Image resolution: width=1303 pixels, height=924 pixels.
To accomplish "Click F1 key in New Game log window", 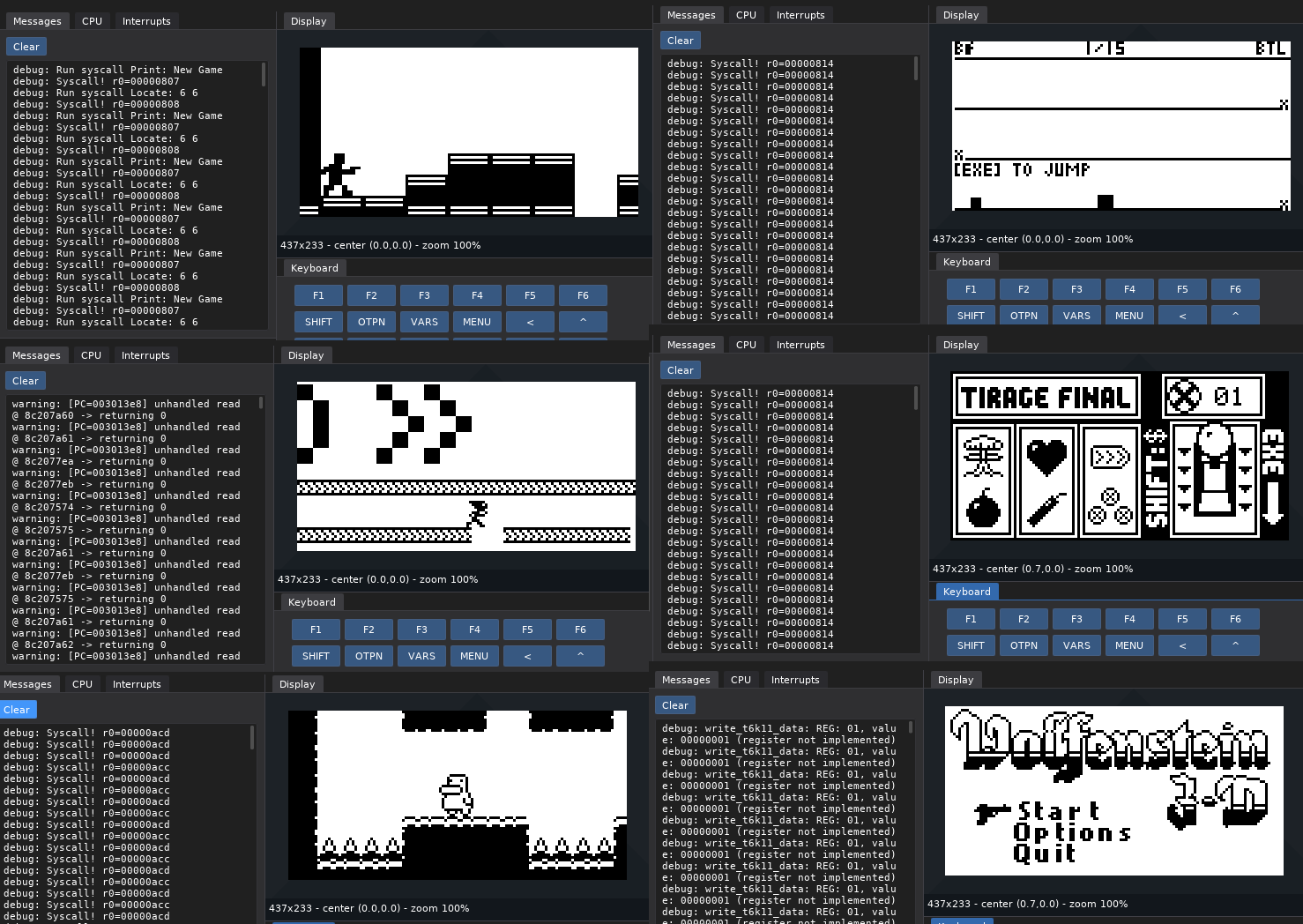I will click(318, 295).
